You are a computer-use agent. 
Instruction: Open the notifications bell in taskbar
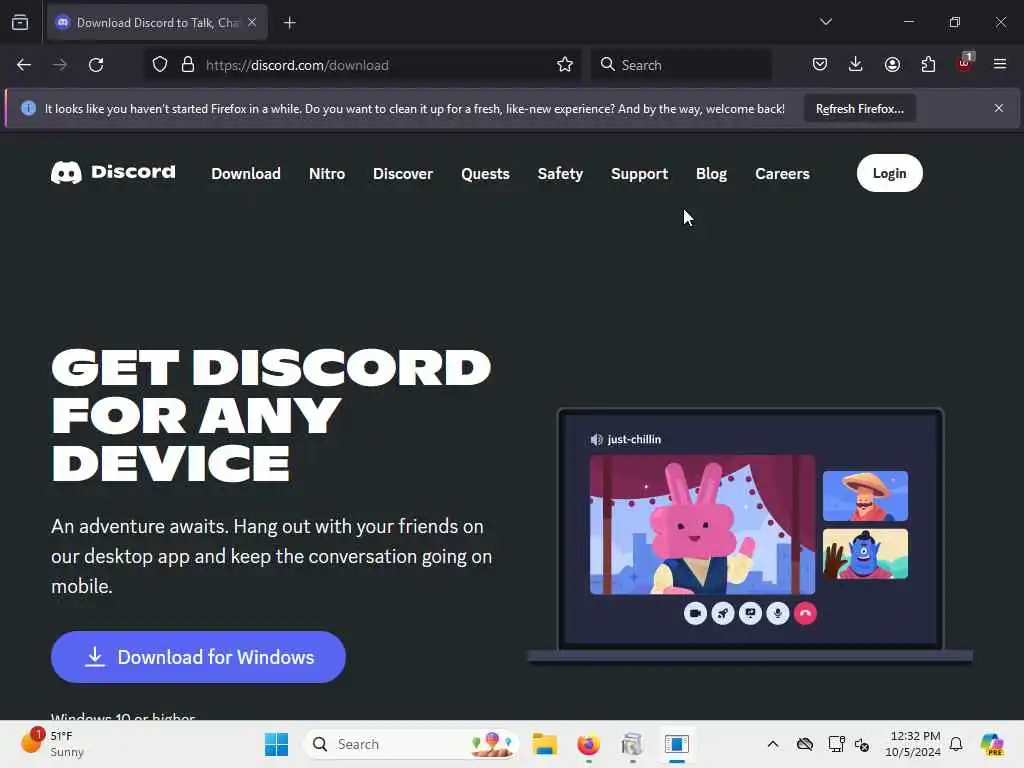click(x=956, y=744)
